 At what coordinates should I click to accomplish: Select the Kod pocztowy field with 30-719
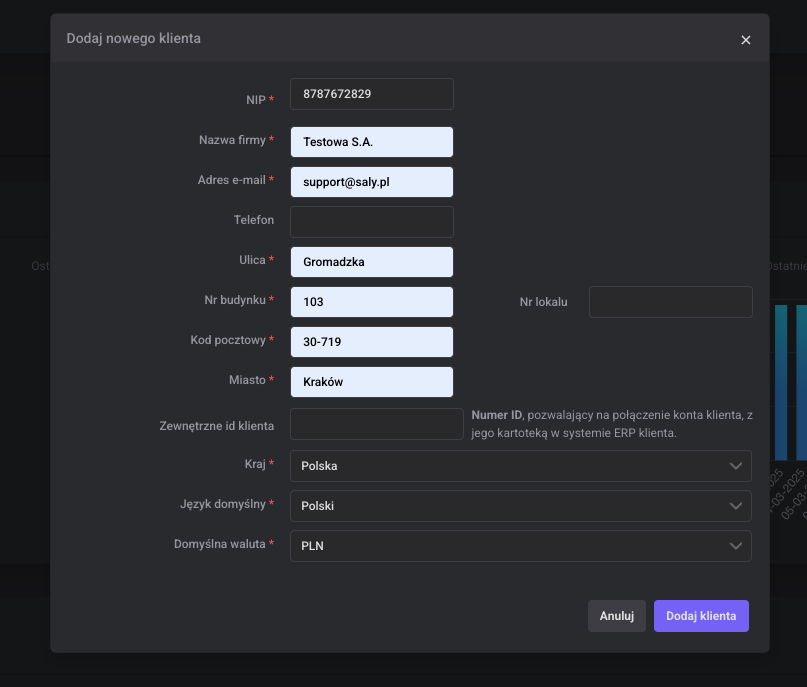(x=371, y=342)
